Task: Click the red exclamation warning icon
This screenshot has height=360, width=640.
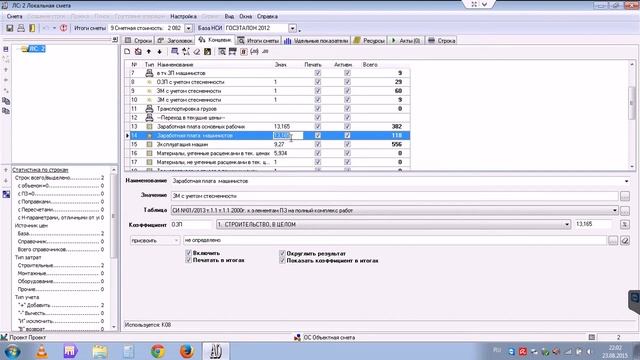Action: click(x=63, y=28)
